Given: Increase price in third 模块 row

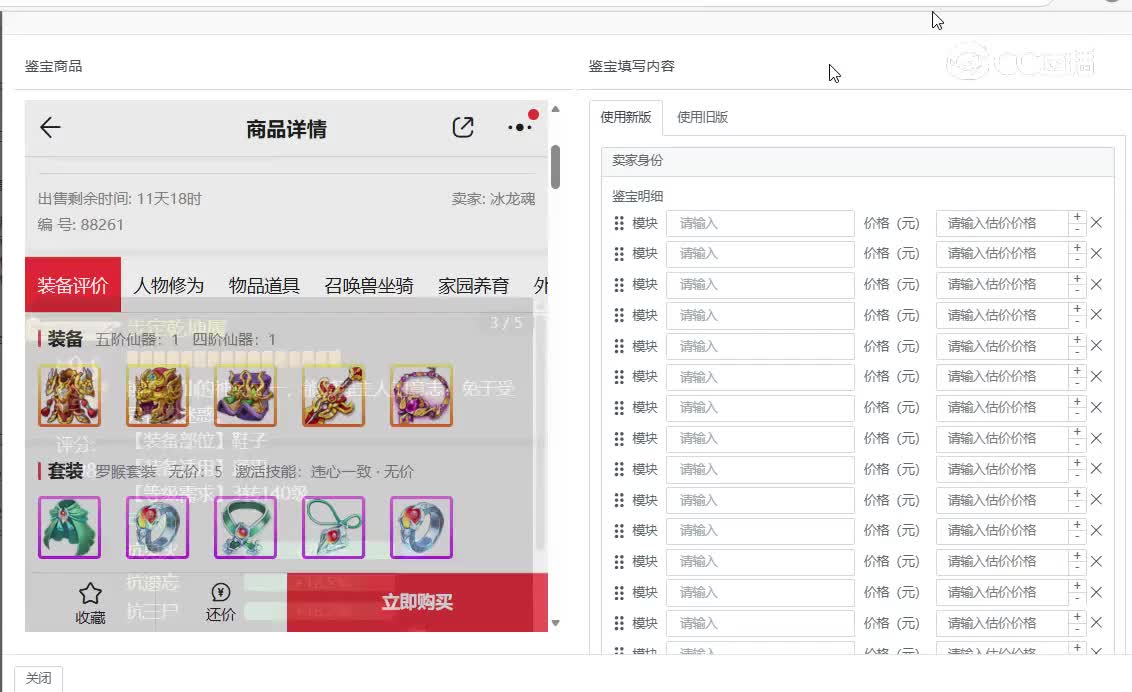Looking at the screenshot, I should click(x=1076, y=279).
